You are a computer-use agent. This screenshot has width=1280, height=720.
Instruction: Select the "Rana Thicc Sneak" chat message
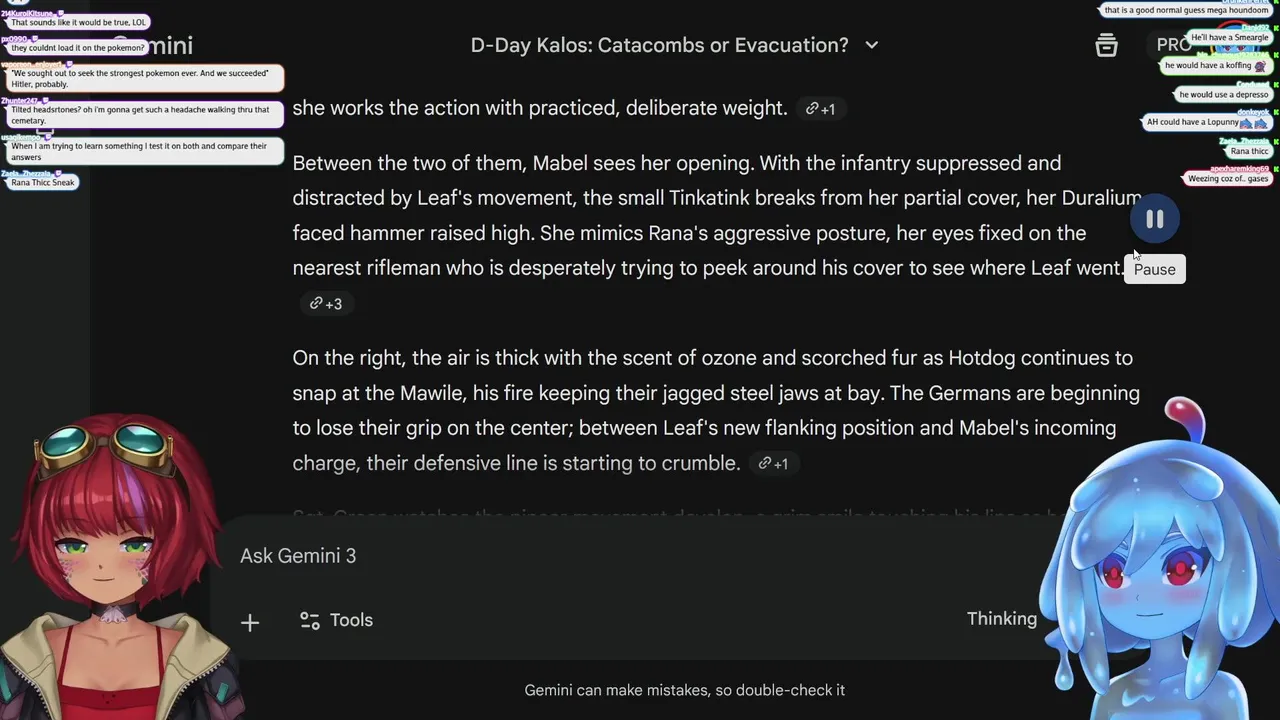click(x=43, y=183)
